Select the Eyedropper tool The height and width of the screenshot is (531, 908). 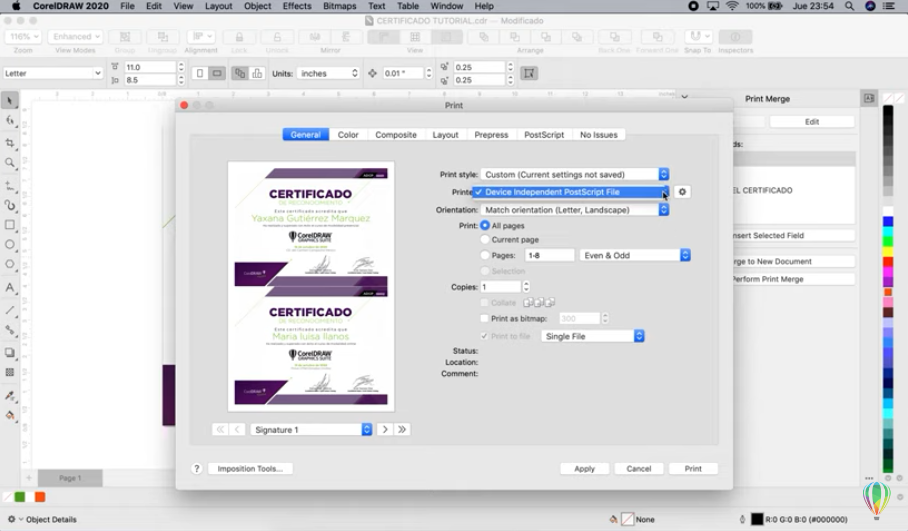pyautogui.click(x=10, y=395)
